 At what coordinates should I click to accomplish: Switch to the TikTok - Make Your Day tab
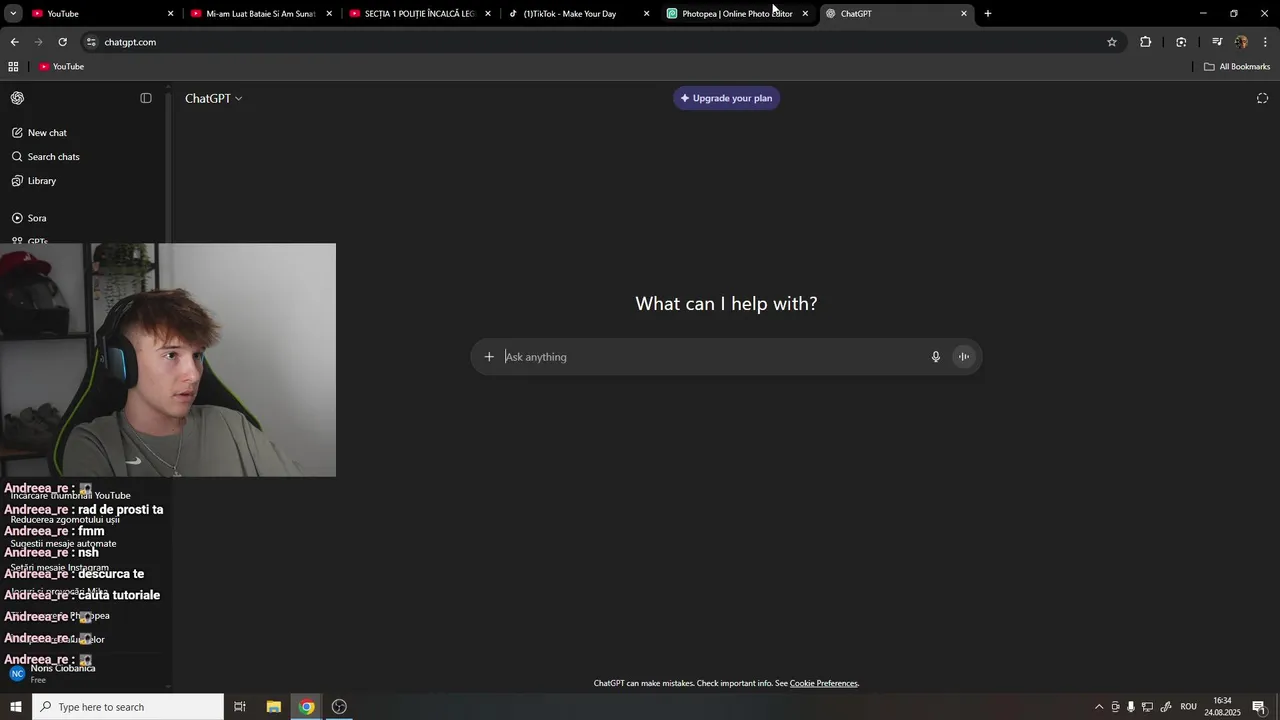[x=579, y=13]
